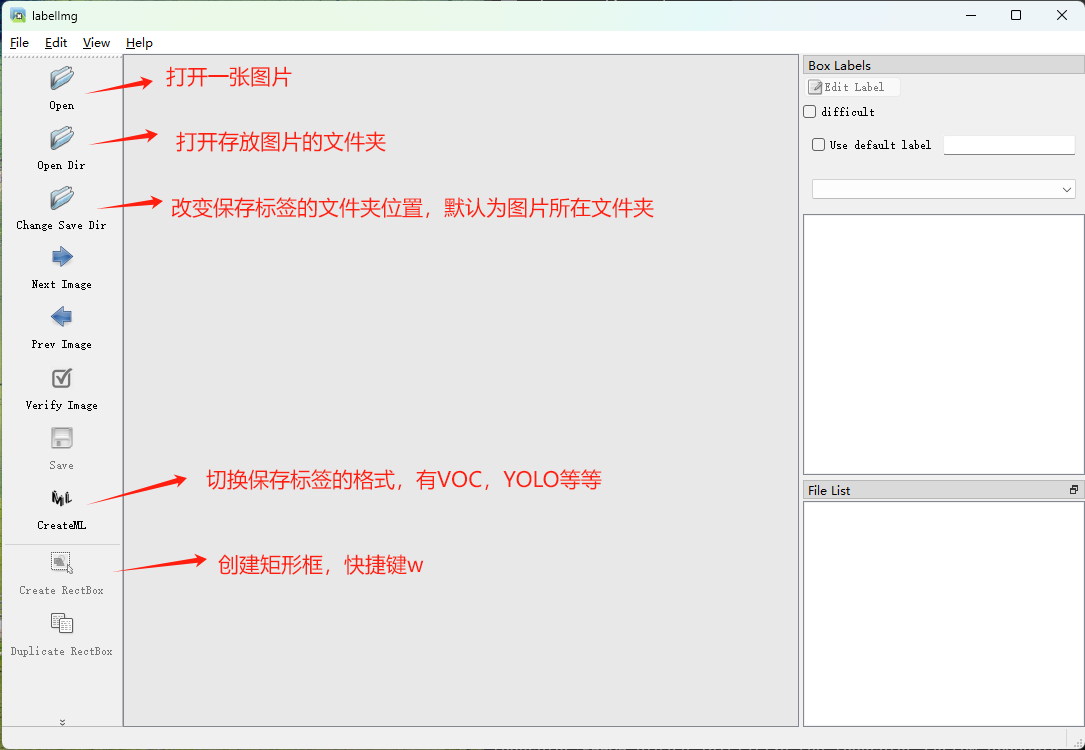Enable the difficult checkbox

[x=810, y=112]
